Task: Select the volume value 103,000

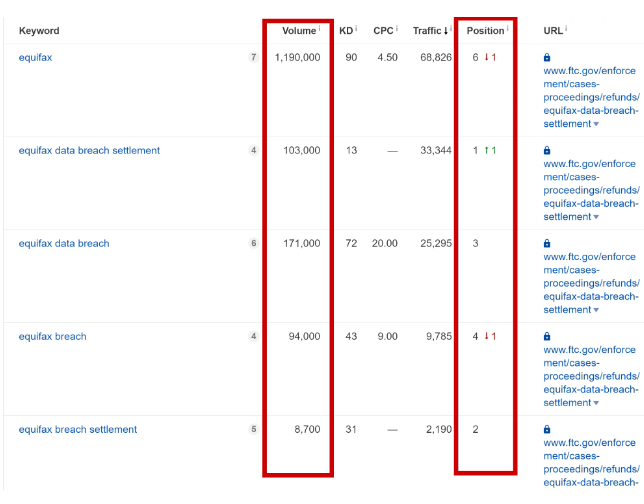Action: click(302, 150)
